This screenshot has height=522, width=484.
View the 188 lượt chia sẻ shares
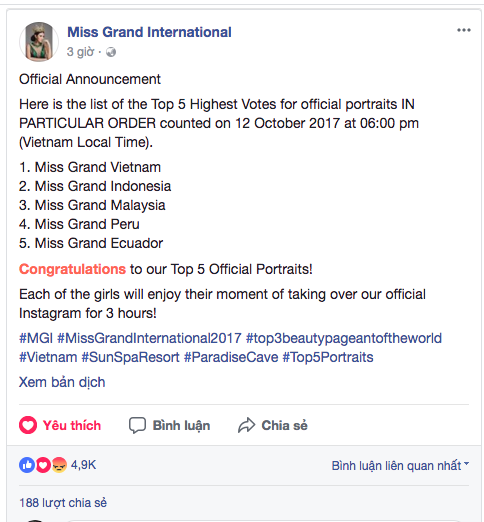click(x=63, y=503)
